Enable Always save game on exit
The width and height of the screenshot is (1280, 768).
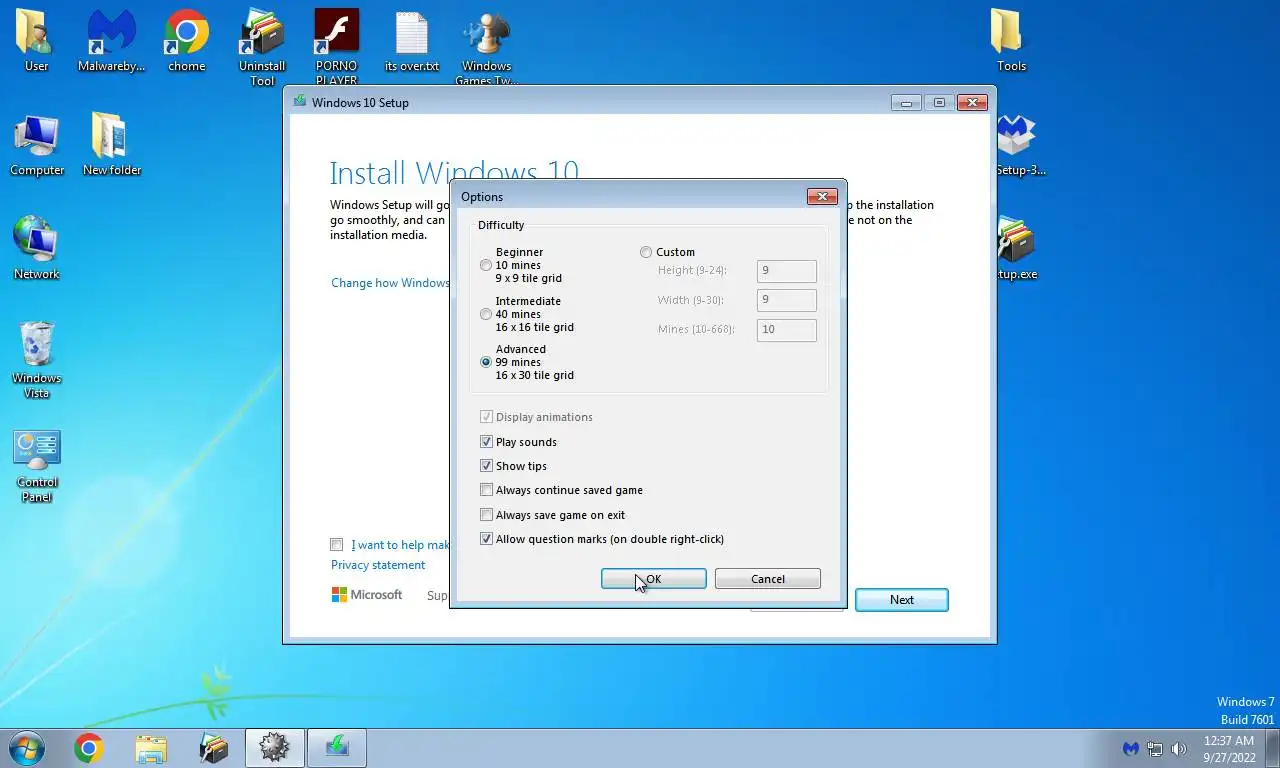(486, 515)
